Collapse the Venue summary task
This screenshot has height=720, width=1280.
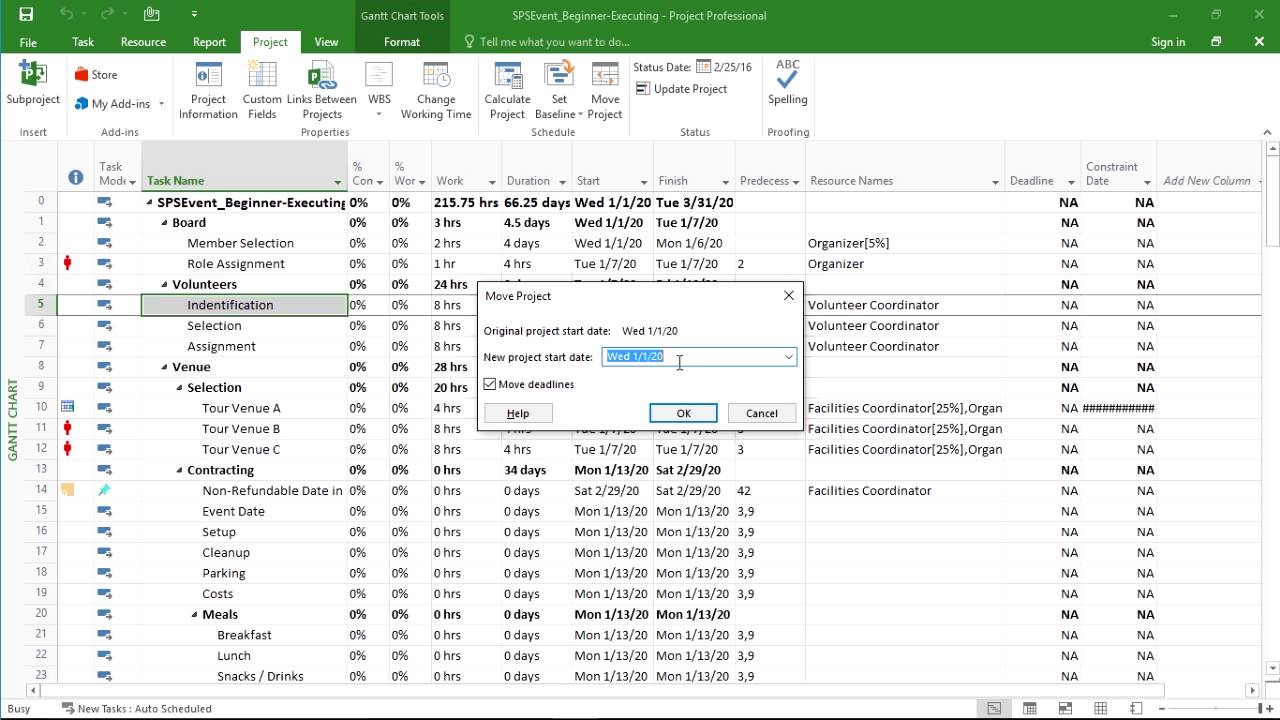(165, 367)
